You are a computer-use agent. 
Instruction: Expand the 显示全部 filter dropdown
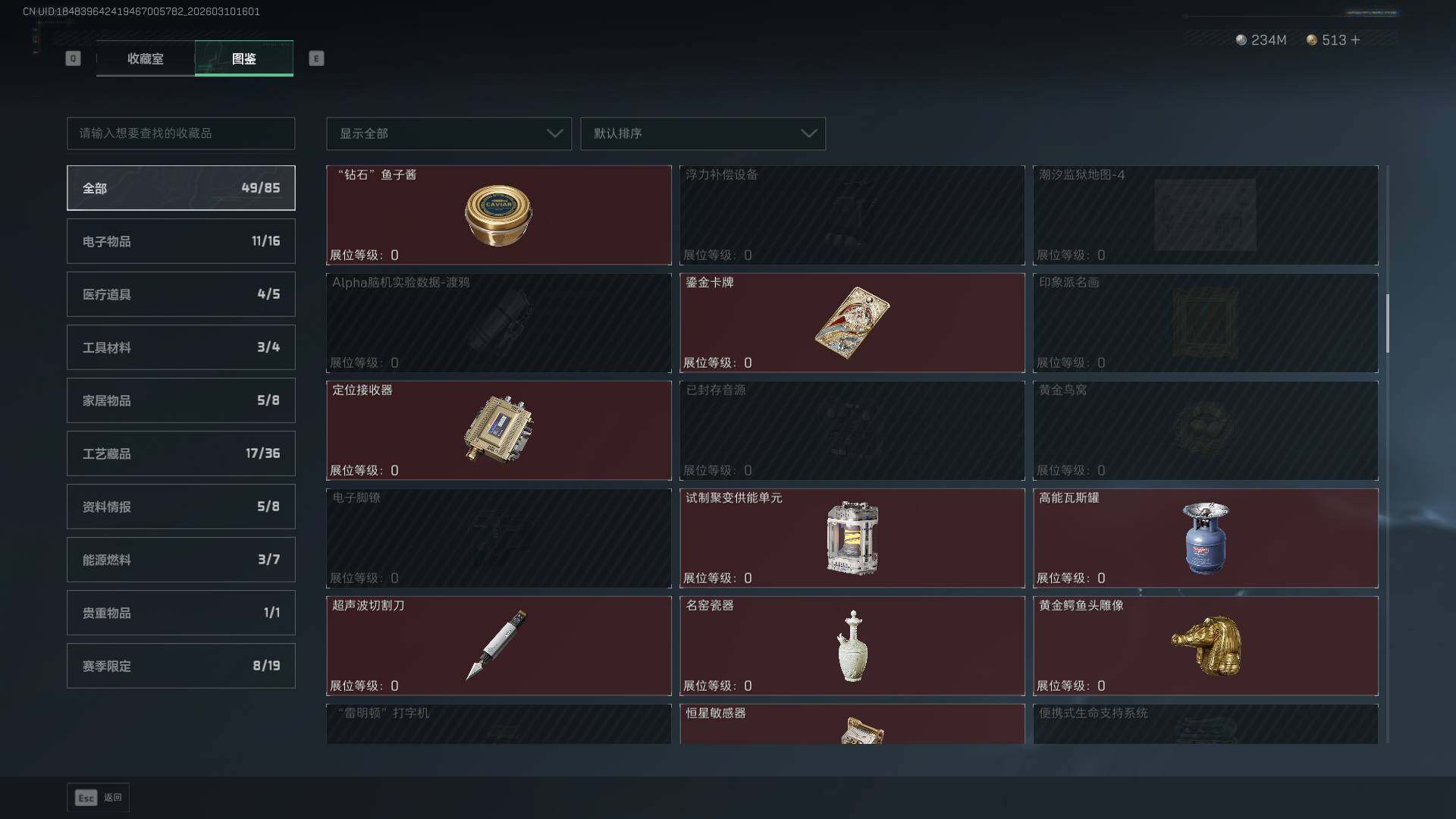coord(449,133)
